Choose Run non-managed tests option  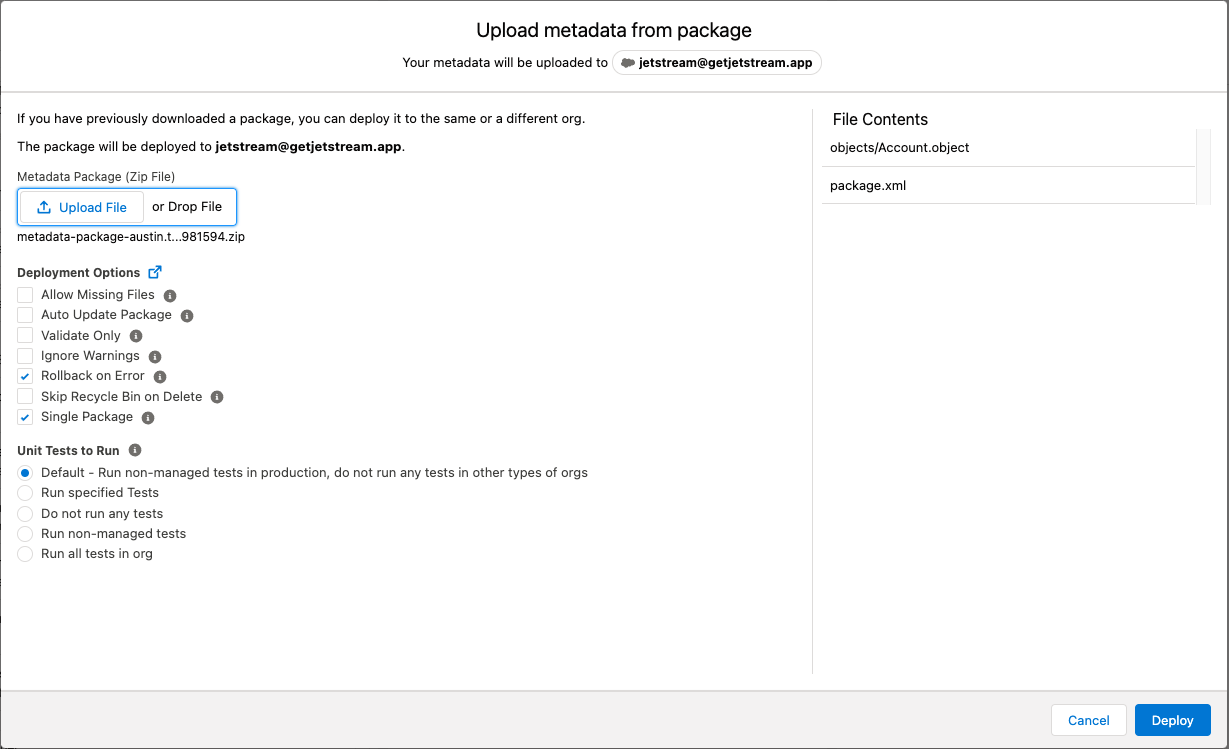pos(25,534)
